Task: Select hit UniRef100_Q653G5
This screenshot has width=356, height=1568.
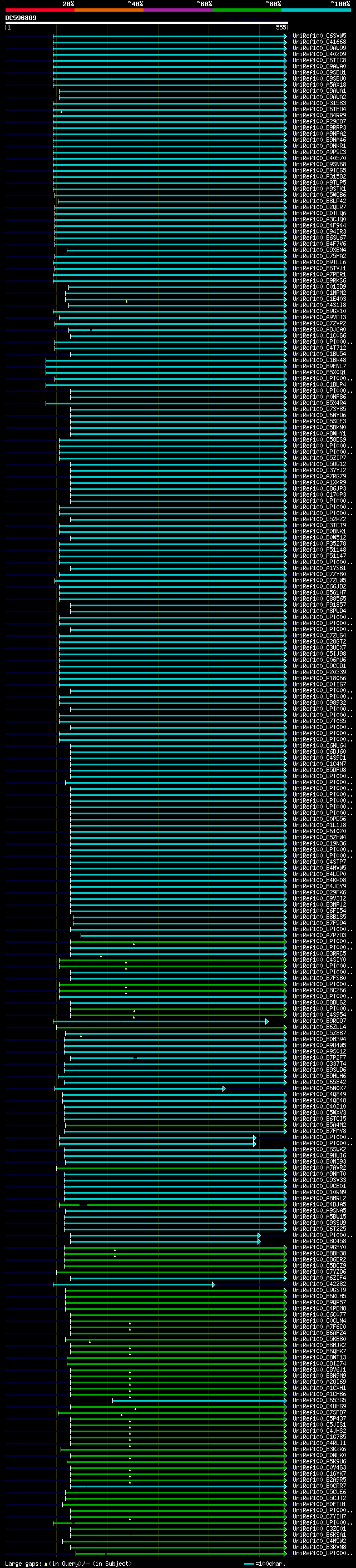Action: pyautogui.click(x=319, y=1400)
